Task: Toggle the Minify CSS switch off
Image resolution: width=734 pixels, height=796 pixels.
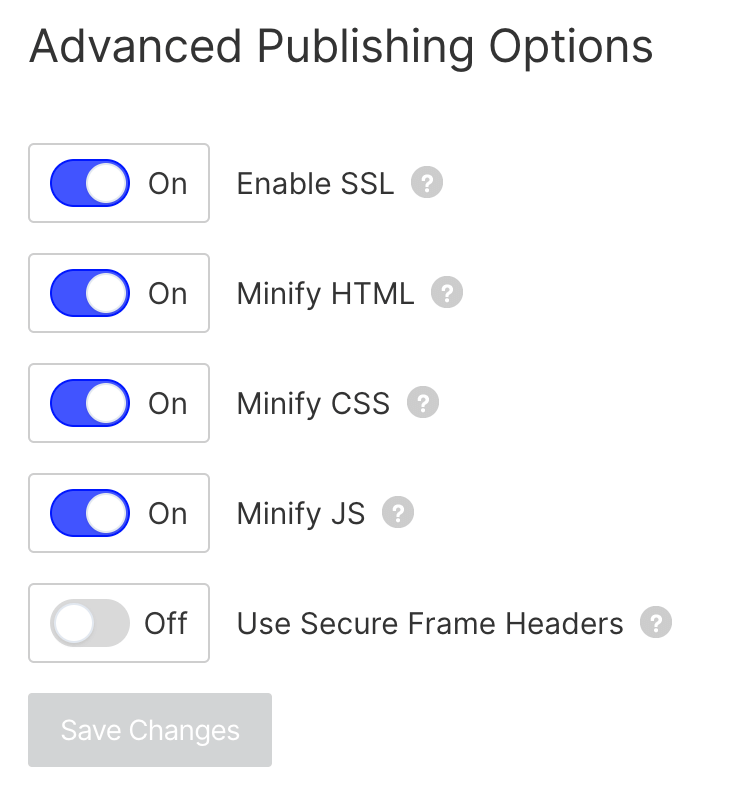Action: click(x=90, y=404)
